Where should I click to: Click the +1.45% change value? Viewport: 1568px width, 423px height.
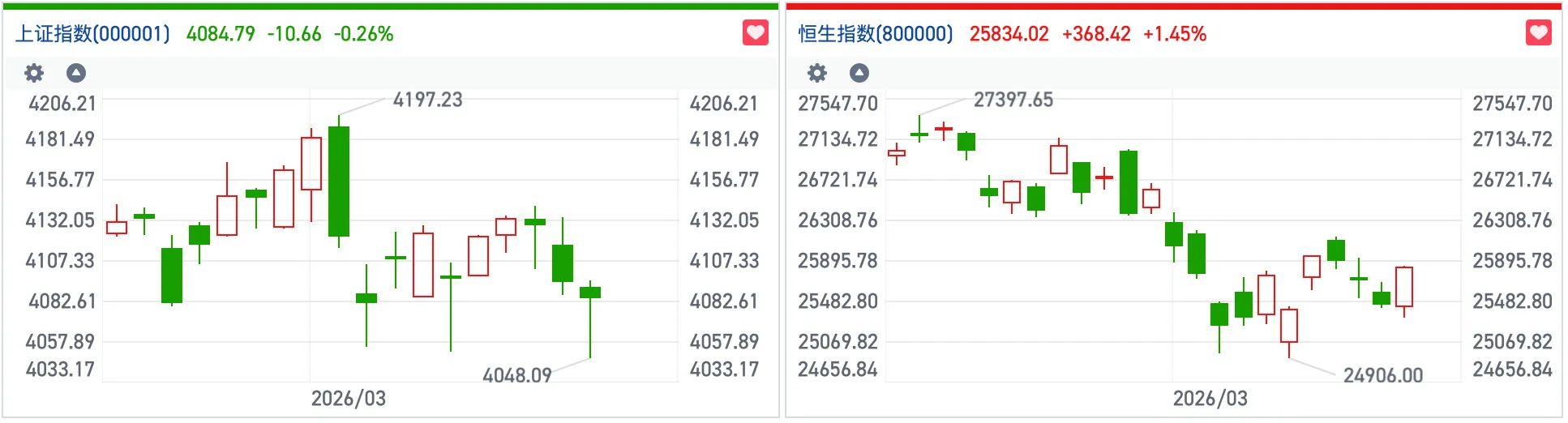coord(1174,34)
